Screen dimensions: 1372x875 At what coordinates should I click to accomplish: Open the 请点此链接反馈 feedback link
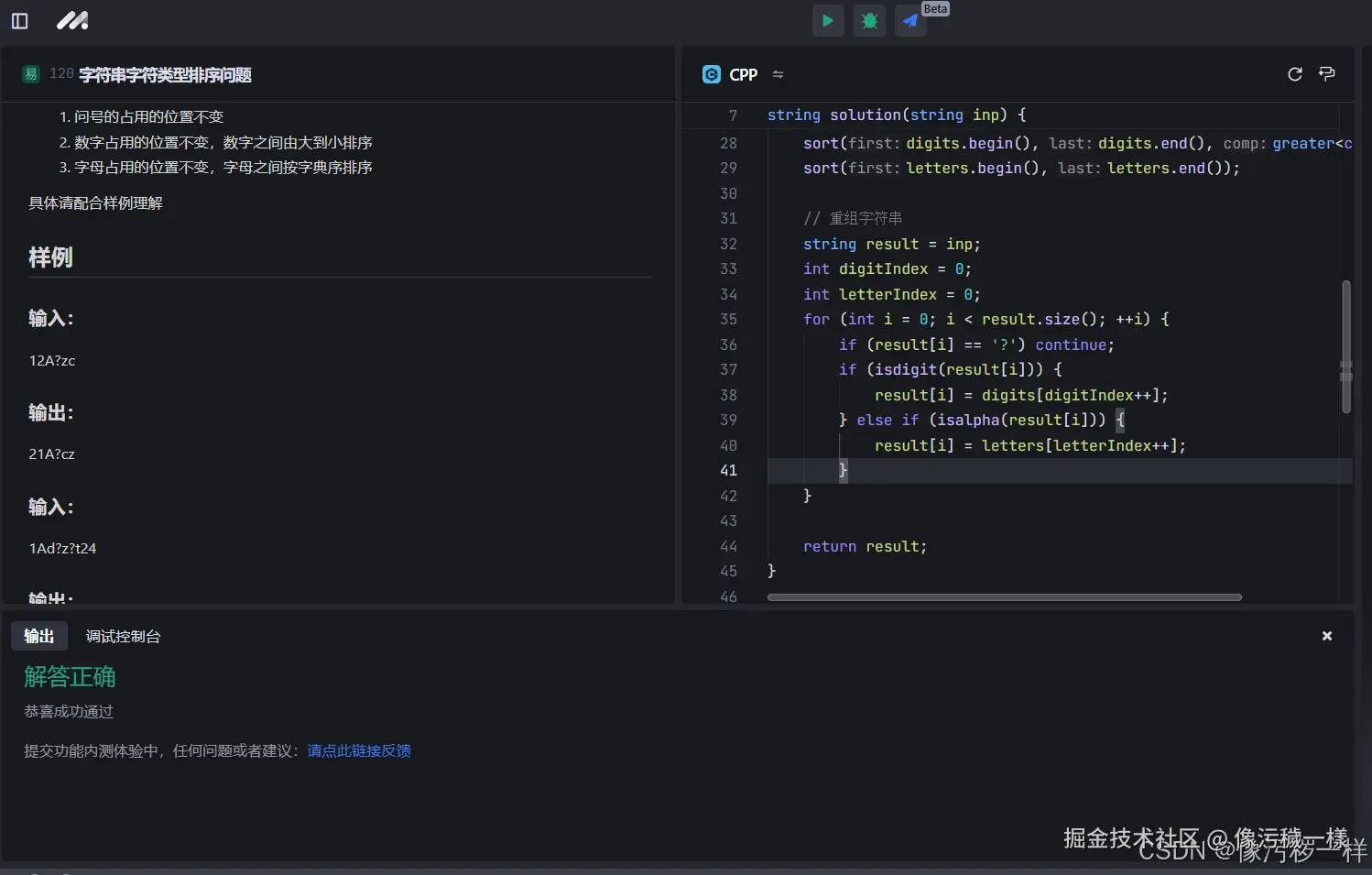click(x=359, y=750)
